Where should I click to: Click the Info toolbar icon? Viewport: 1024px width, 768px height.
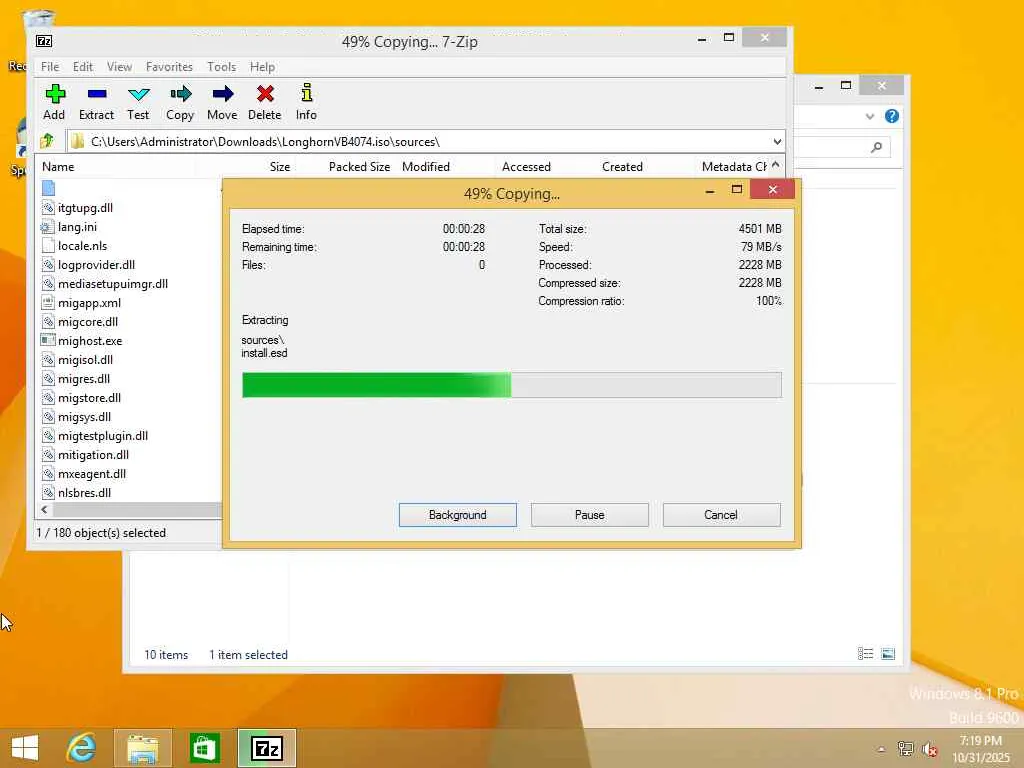click(306, 93)
